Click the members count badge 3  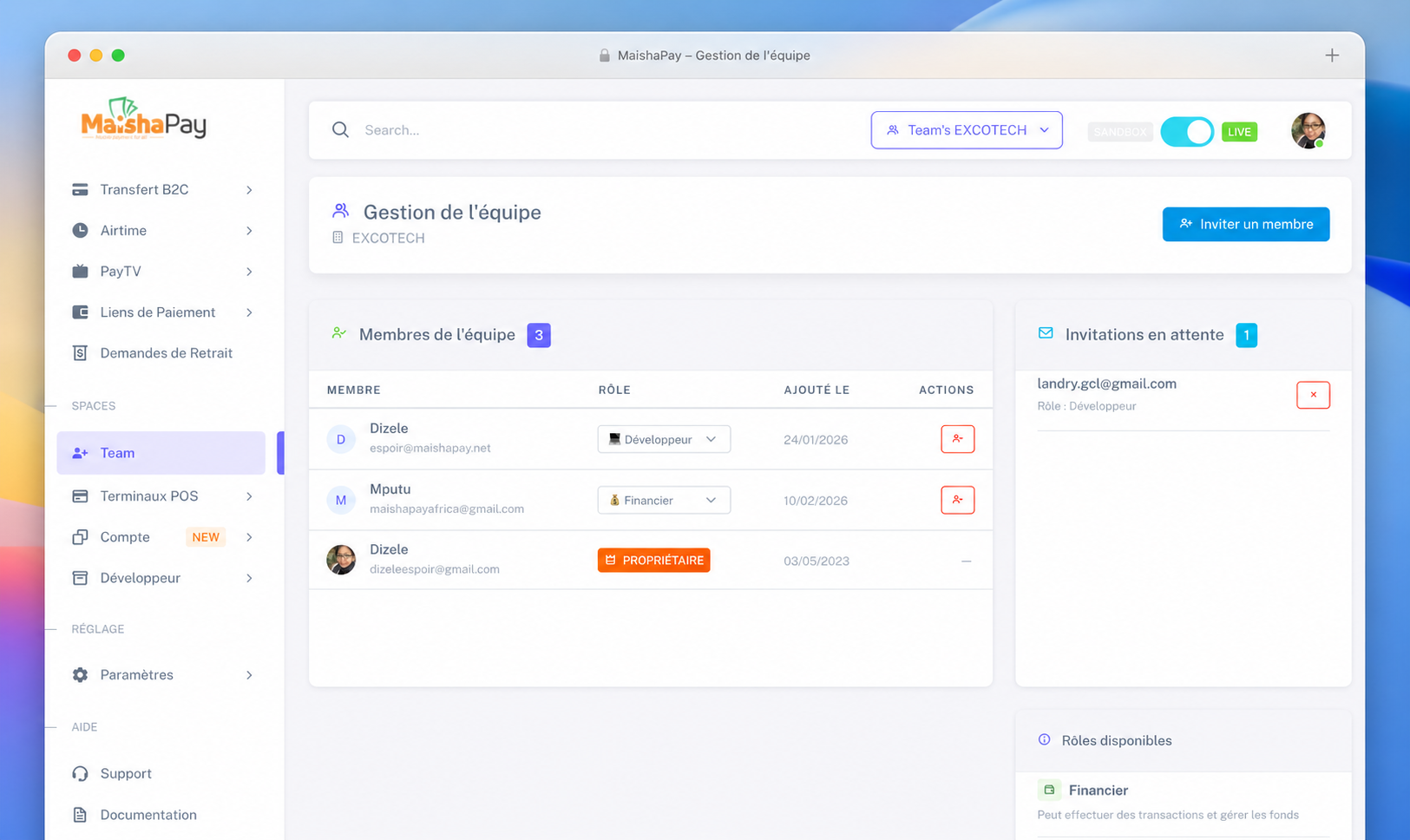click(x=539, y=335)
